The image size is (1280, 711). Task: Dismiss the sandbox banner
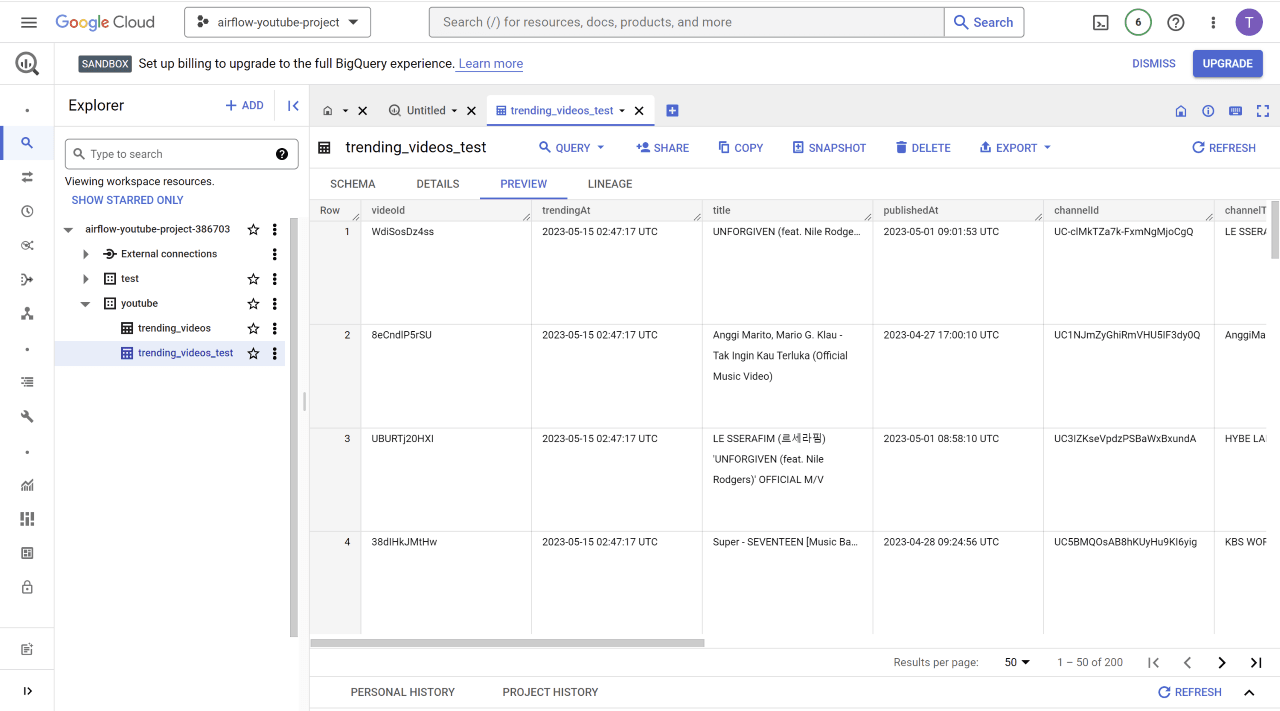(x=1154, y=64)
